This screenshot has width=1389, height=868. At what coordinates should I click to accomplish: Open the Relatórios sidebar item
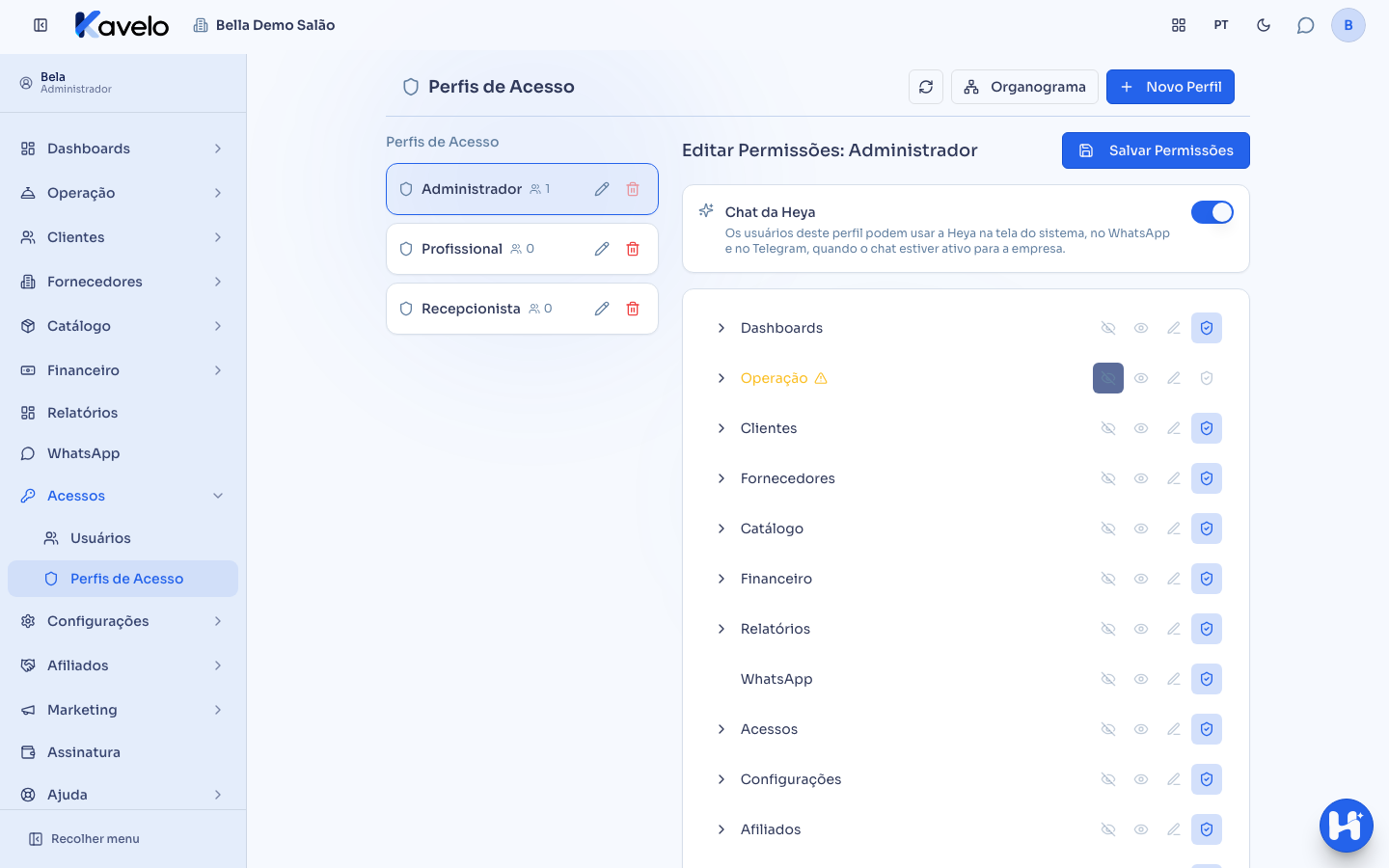pyautogui.click(x=123, y=413)
